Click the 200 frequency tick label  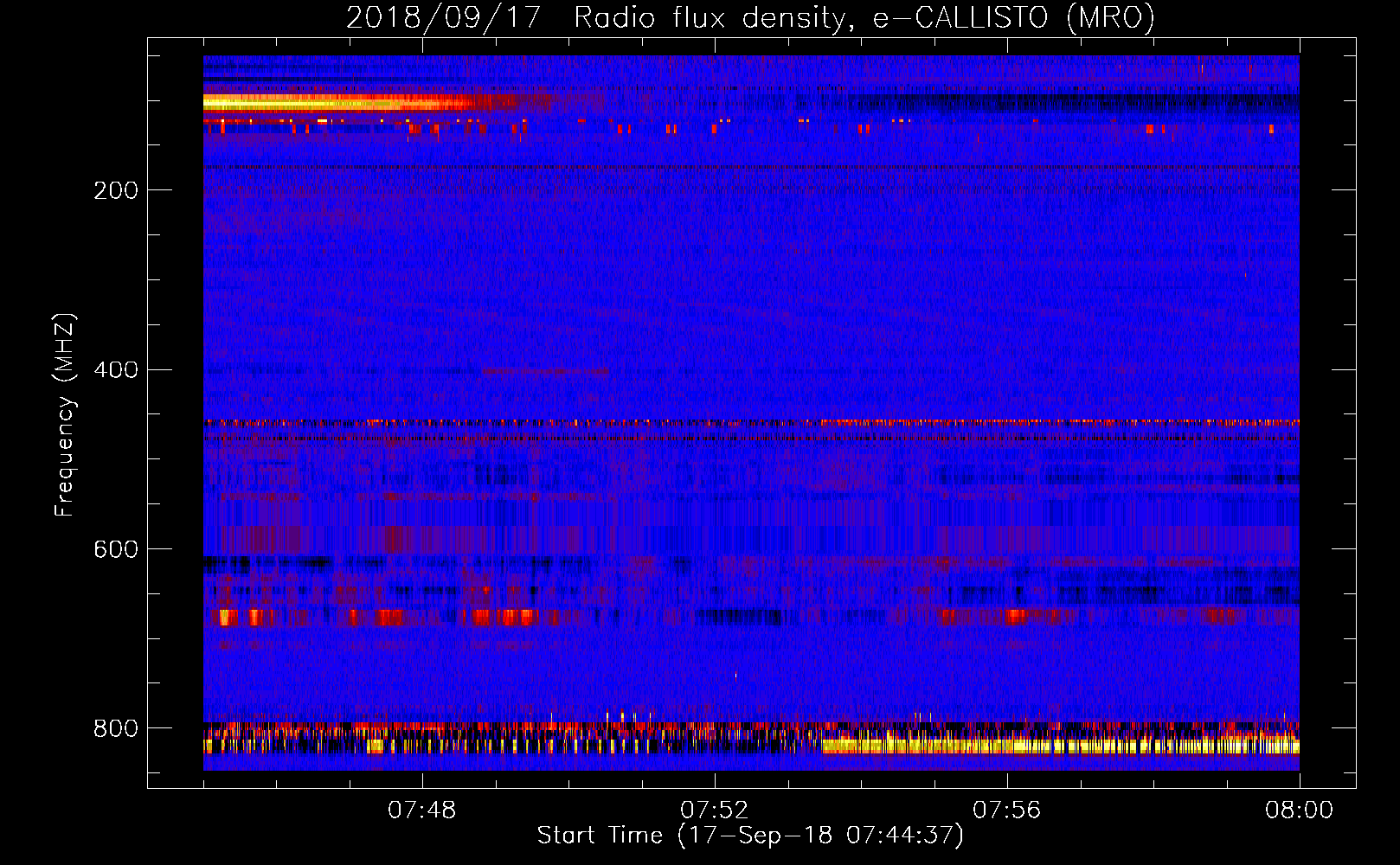click(x=116, y=190)
